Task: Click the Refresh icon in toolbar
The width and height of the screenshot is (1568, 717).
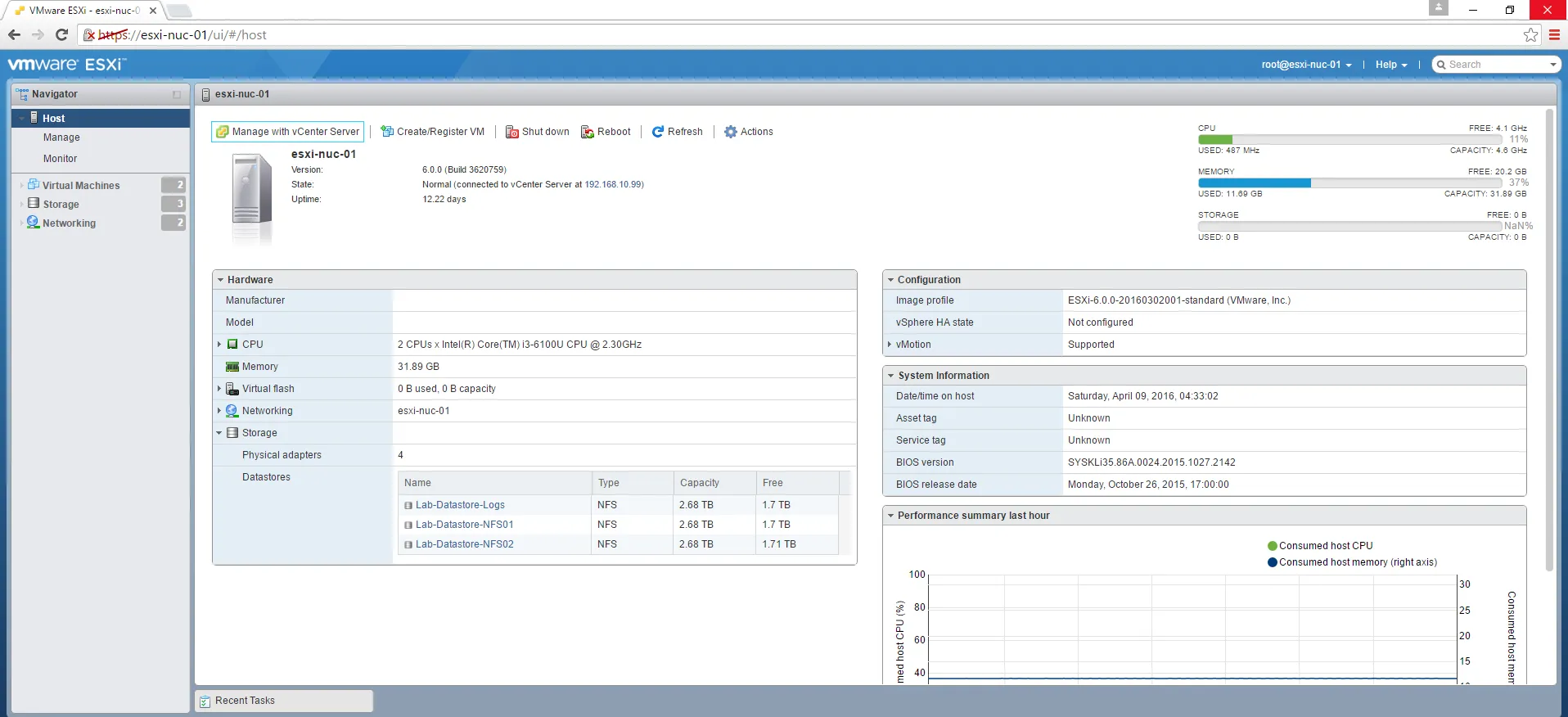Action: coord(657,132)
